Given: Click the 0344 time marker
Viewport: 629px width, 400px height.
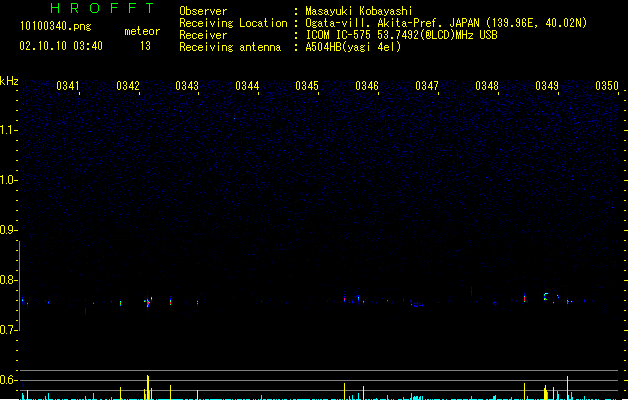Looking at the screenshot, I should [x=247, y=86].
